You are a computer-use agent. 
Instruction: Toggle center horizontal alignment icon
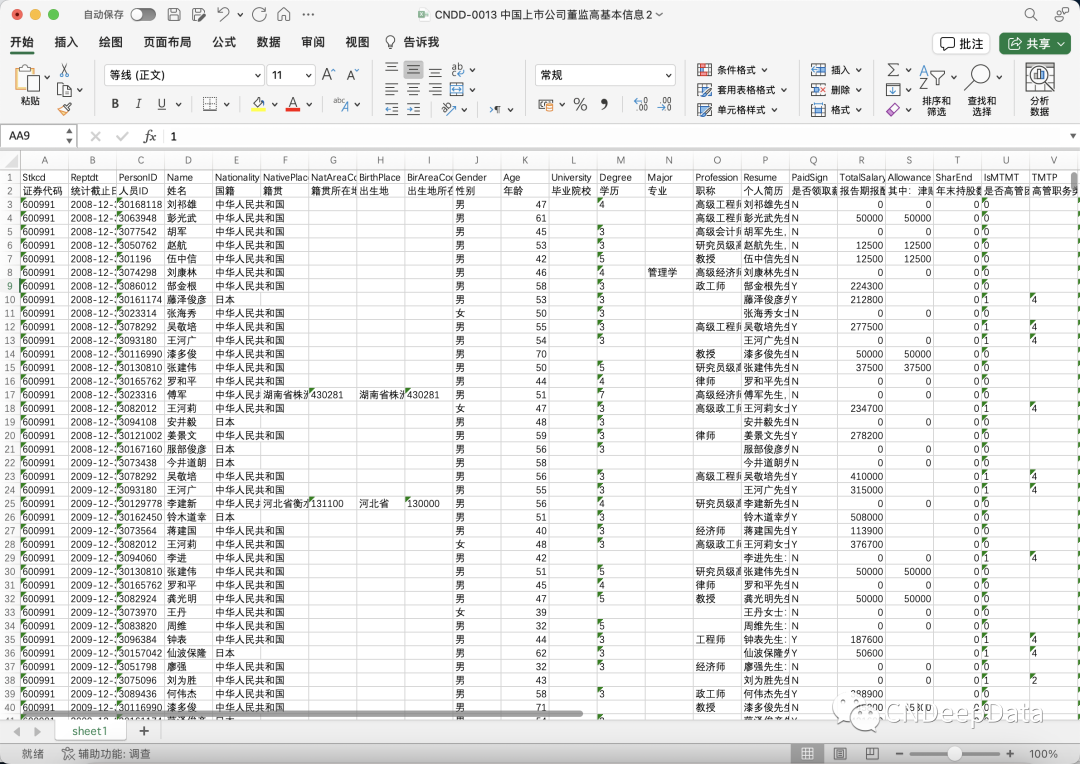click(413, 90)
